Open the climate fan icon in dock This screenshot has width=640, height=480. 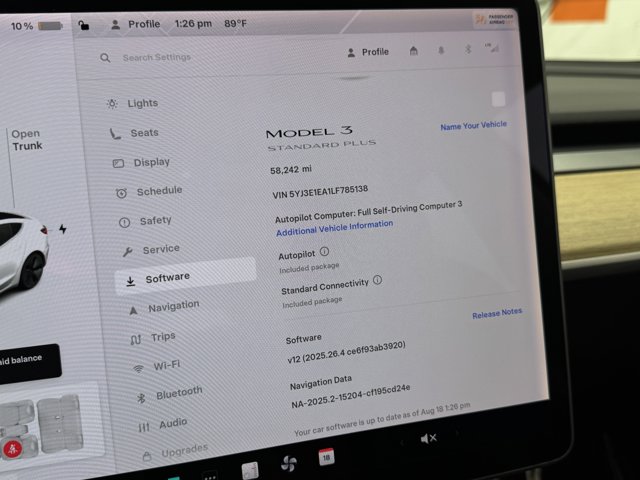click(x=289, y=464)
